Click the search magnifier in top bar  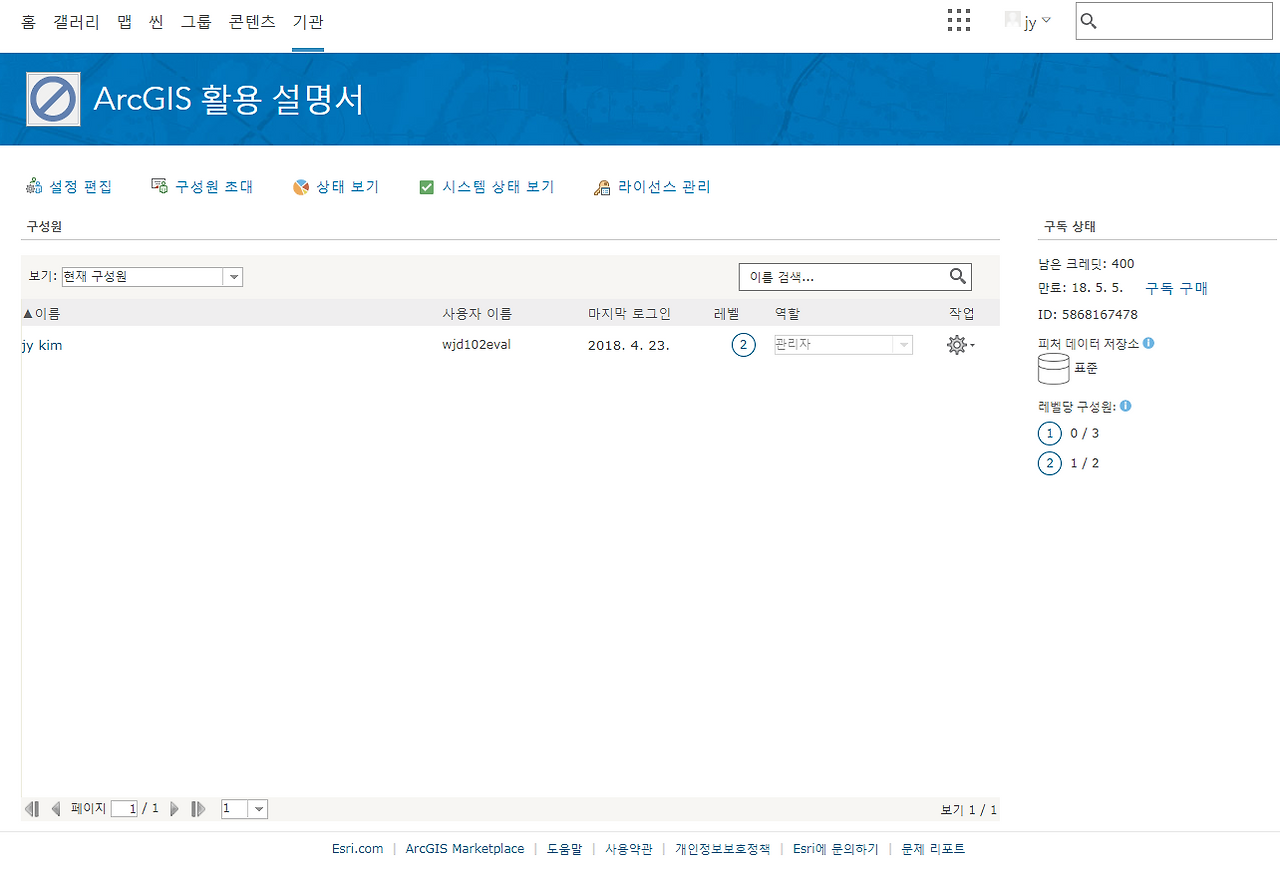point(1090,21)
